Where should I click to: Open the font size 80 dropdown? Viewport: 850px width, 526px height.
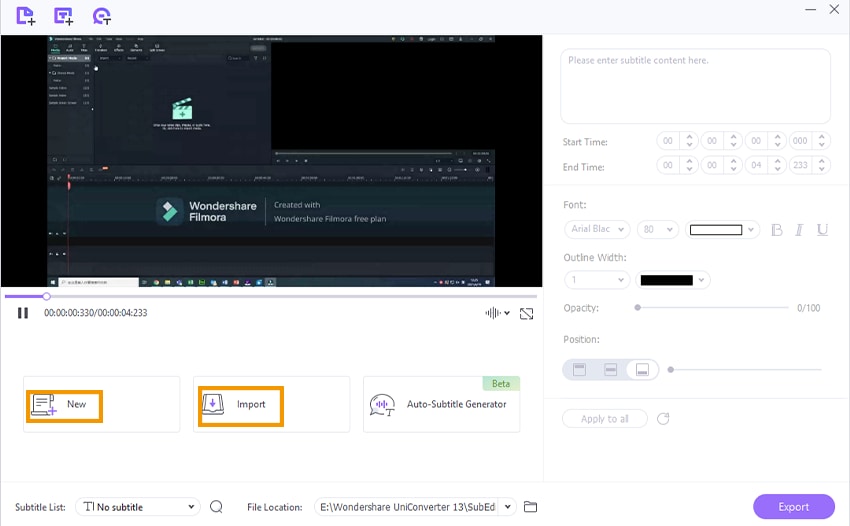pyautogui.click(x=658, y=229)
